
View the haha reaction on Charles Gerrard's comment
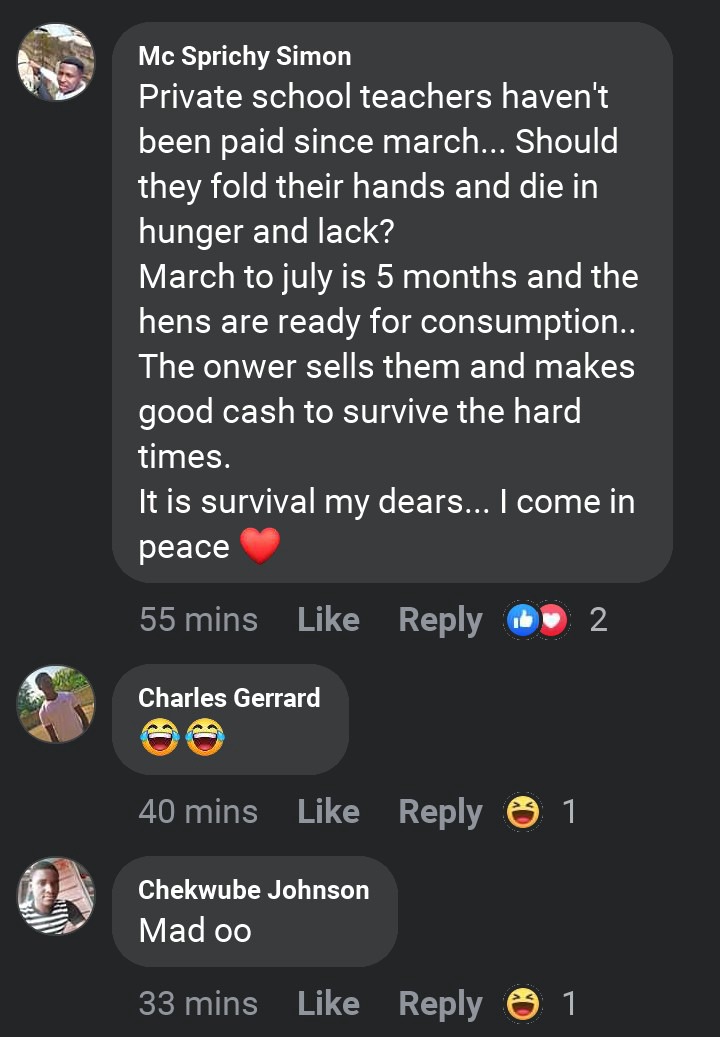(x=523, y=812)
